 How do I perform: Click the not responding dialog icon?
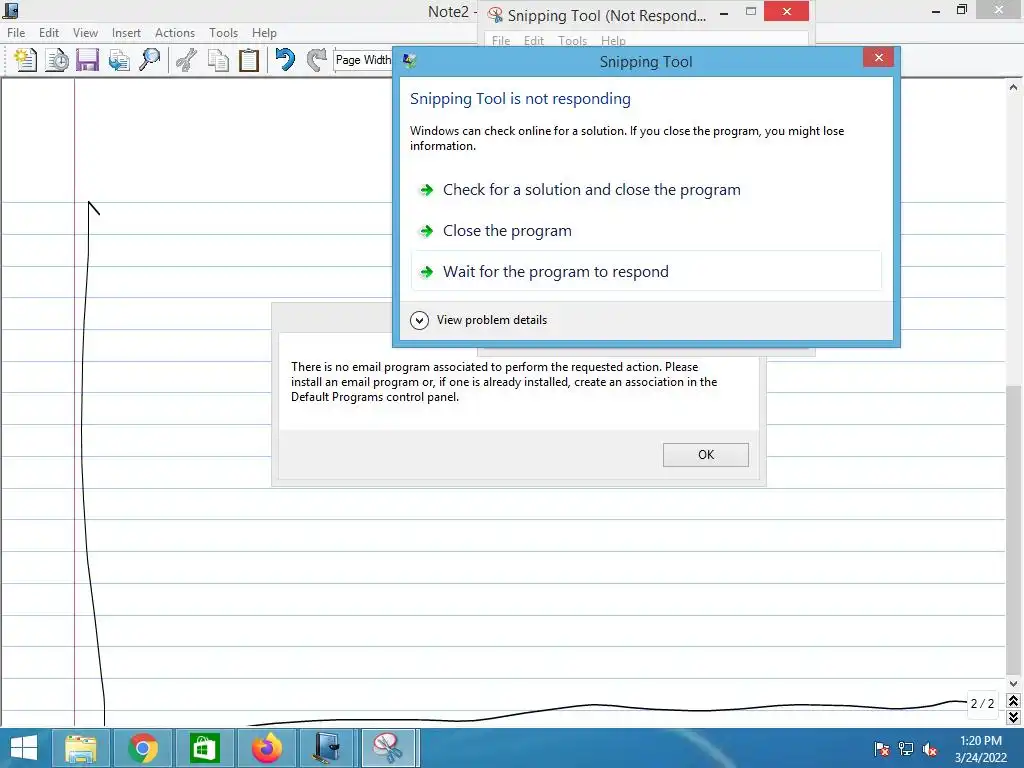(x=410, y=61)
